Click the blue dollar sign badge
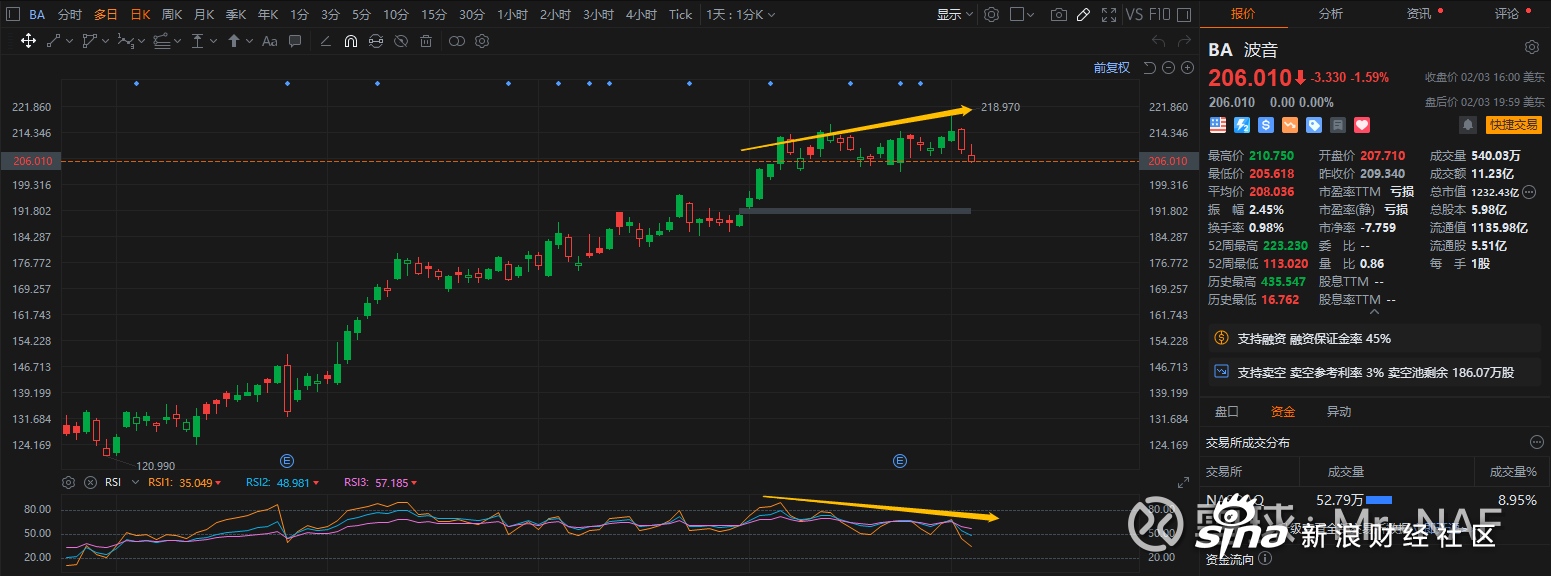The image size is (1551, 576). click(x=1266, y=125)
